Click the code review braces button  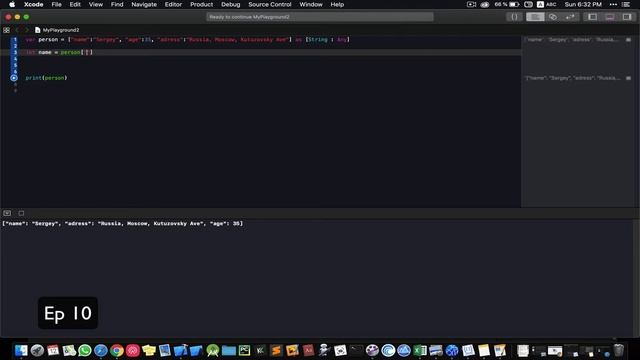514,17
